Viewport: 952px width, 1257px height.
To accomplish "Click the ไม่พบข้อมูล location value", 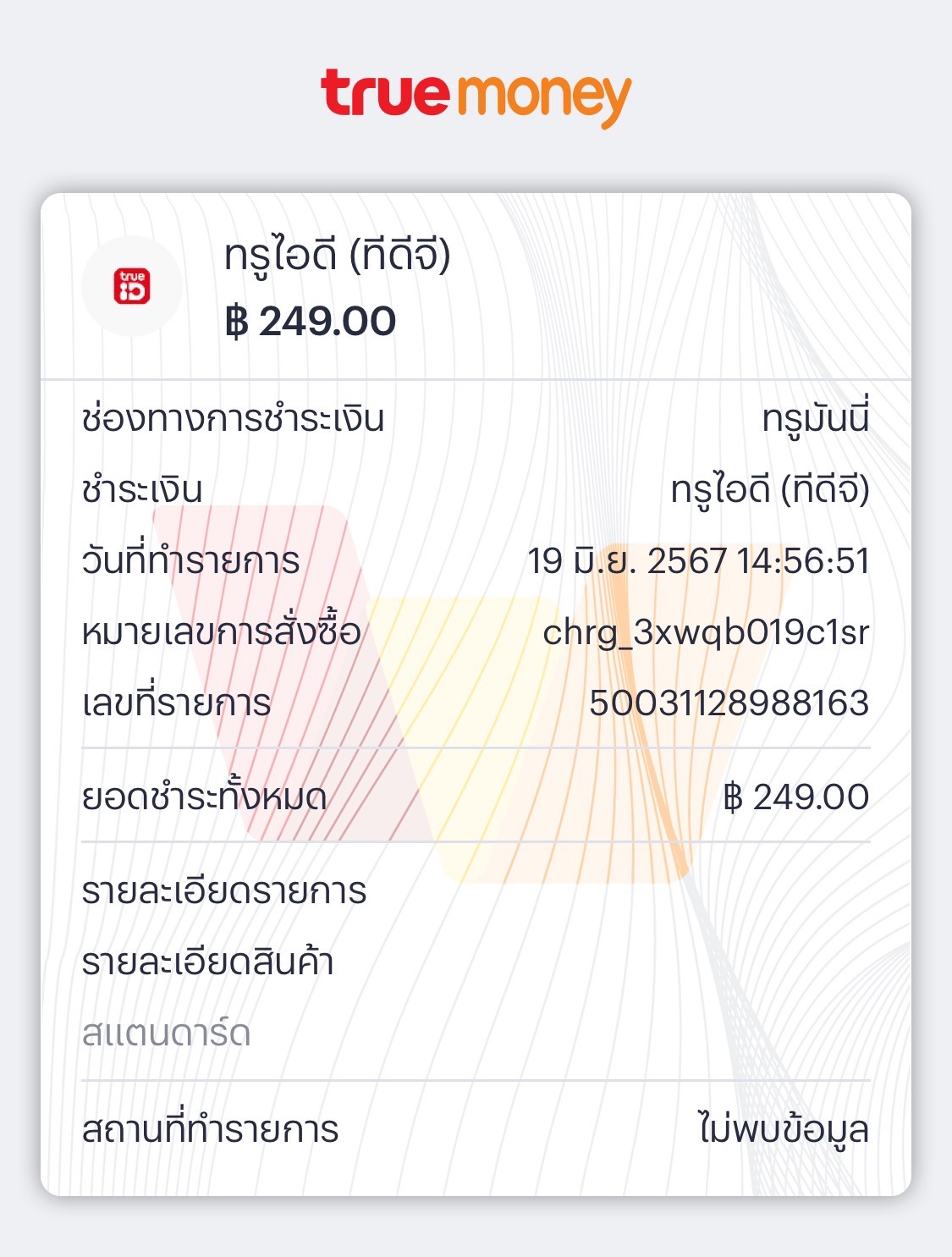I will click(x=783, y=1129).
